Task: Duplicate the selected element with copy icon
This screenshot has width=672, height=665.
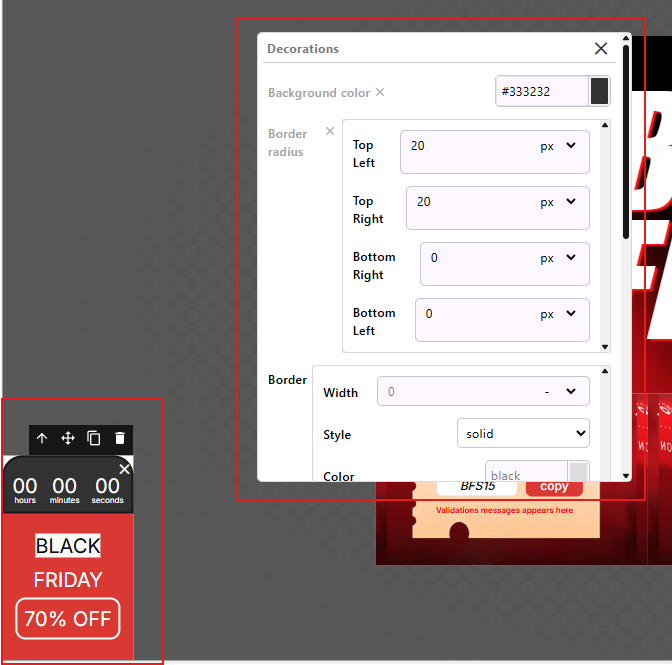Action: 94,438
